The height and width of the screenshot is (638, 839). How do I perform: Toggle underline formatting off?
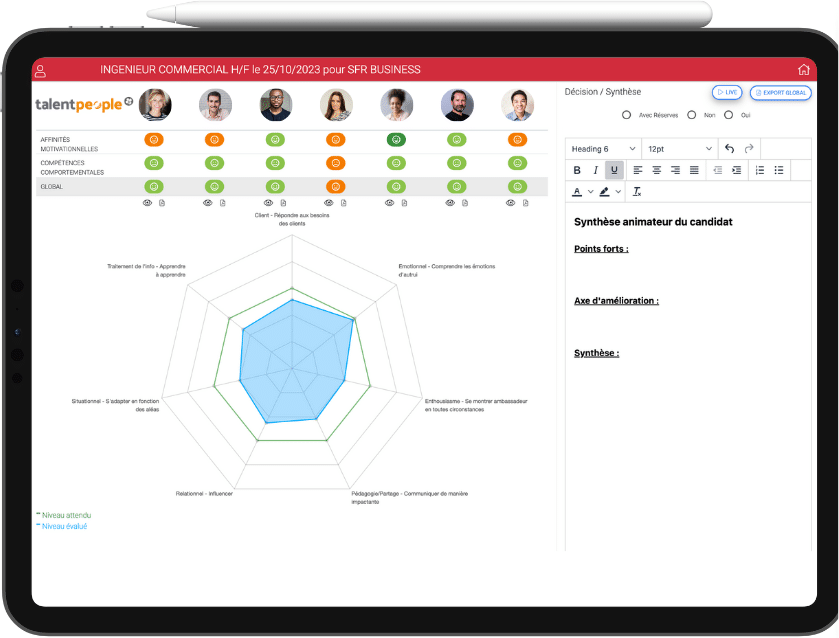click(x=614, y=170)
